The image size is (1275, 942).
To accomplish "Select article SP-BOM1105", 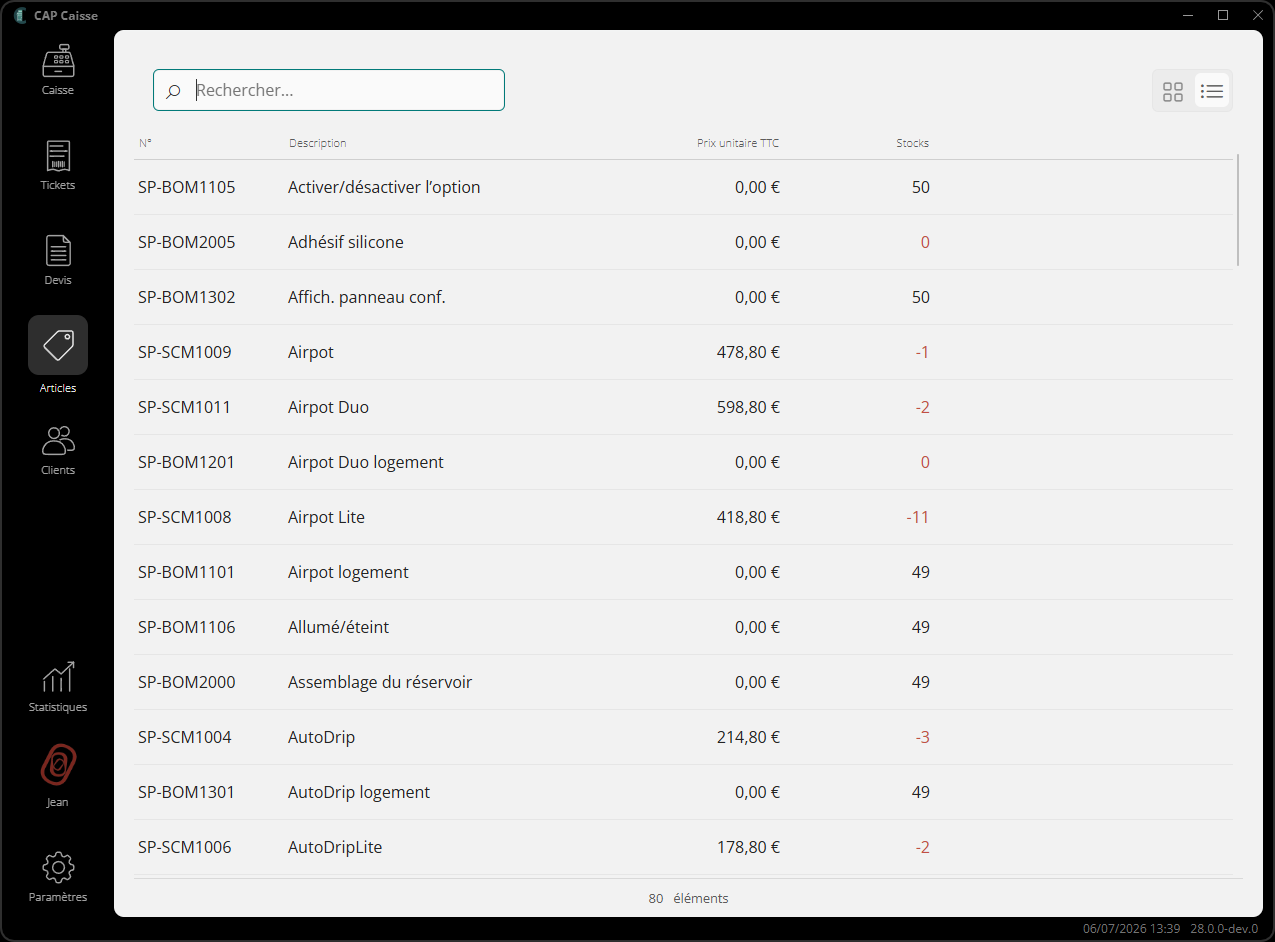I will point(187,187).
